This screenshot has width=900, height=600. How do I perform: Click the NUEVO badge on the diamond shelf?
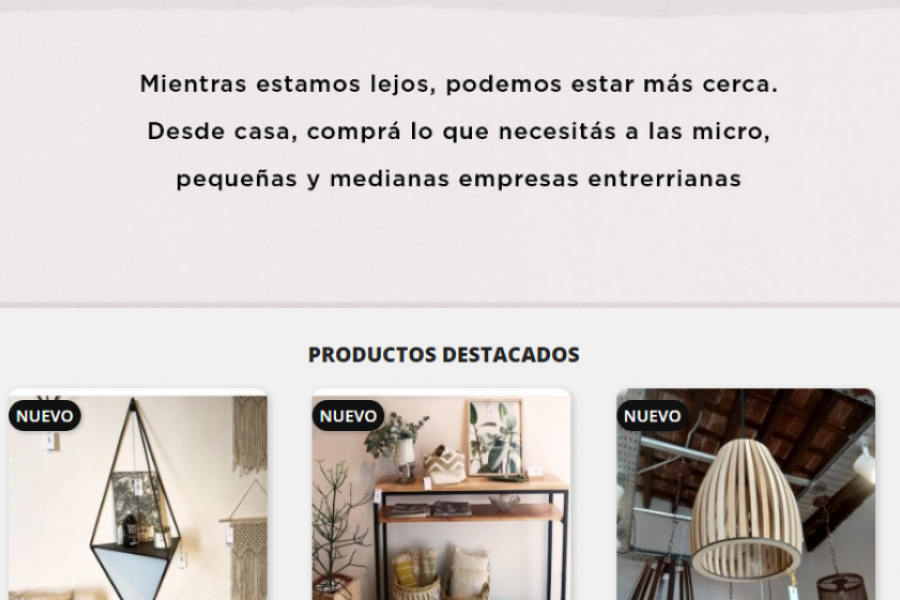point(45,416)
